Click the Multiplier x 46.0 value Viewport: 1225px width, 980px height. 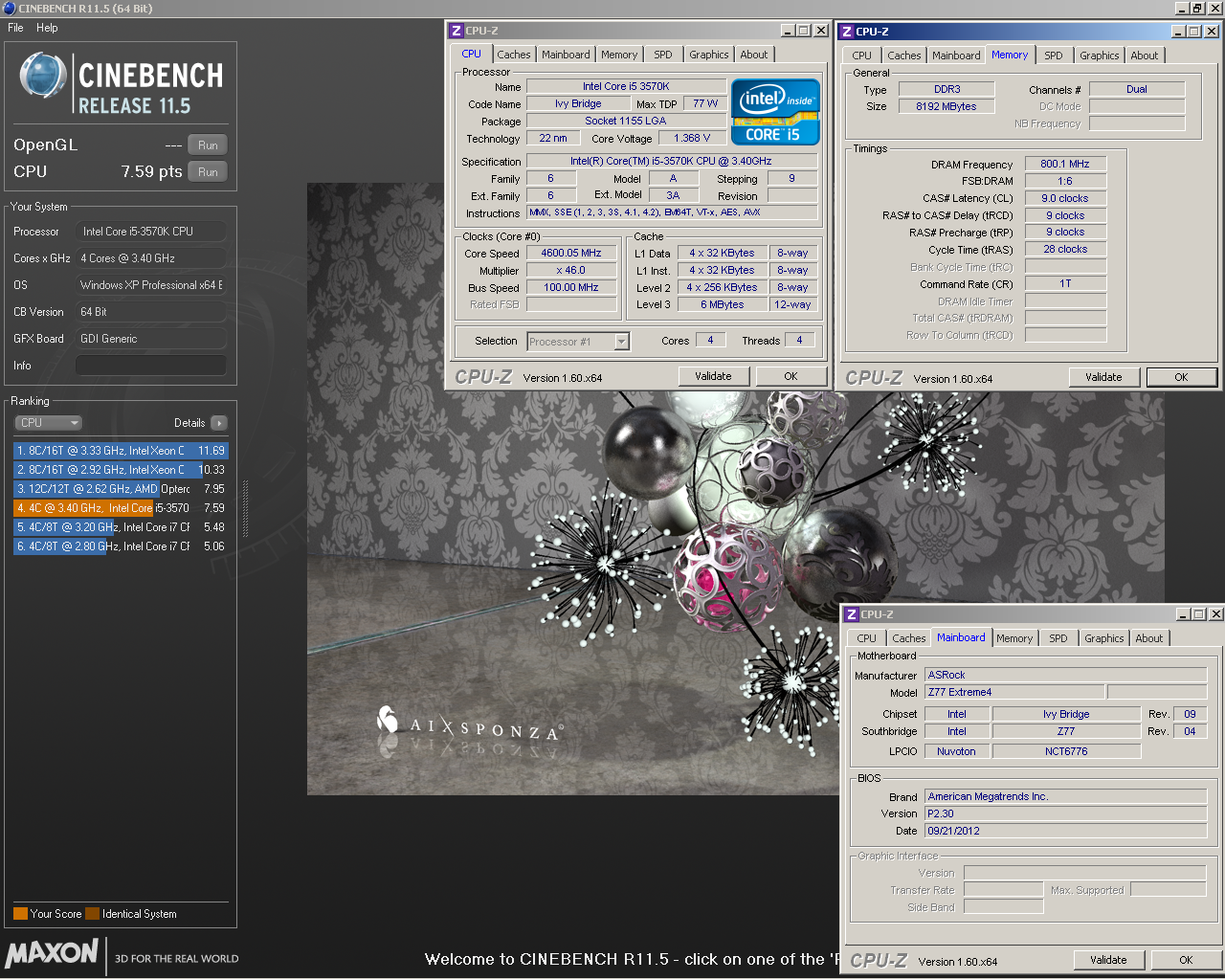pyautogui.click(x=571, y=271)
